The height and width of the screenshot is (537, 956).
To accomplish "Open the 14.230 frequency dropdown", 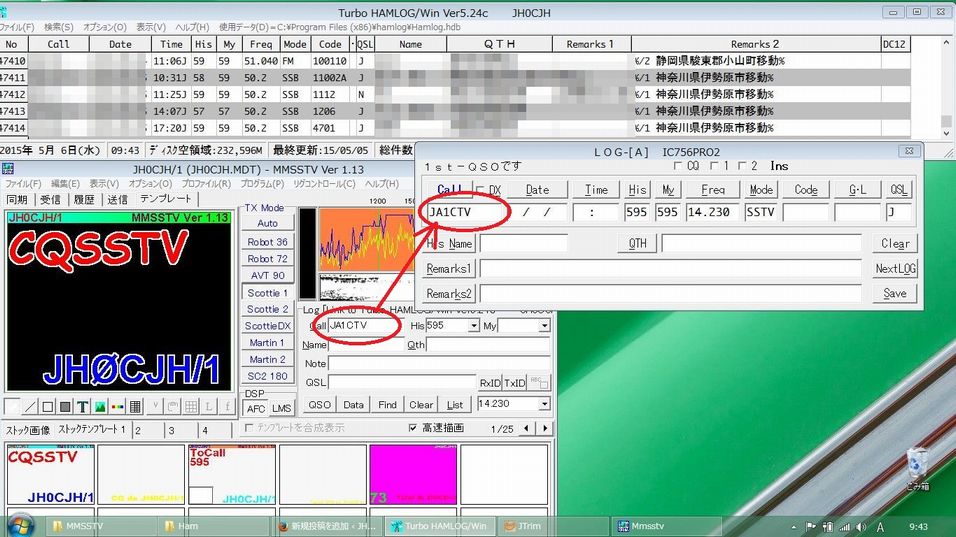I will [x=544, y=404].
